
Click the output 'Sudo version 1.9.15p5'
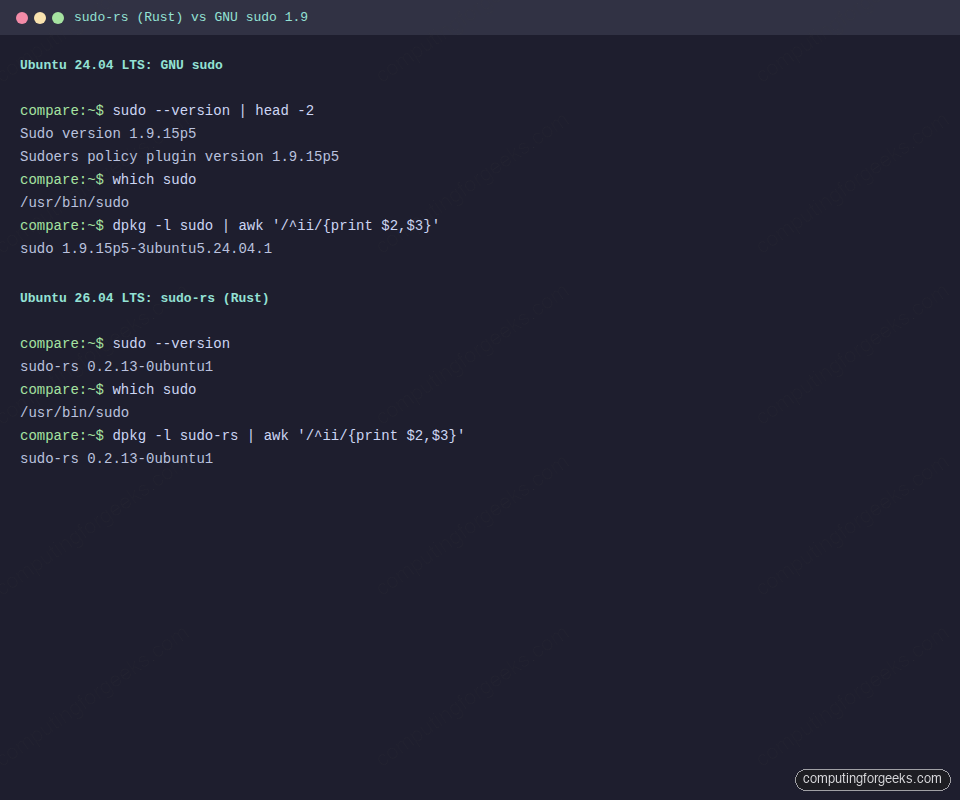(x=107, y=133)
